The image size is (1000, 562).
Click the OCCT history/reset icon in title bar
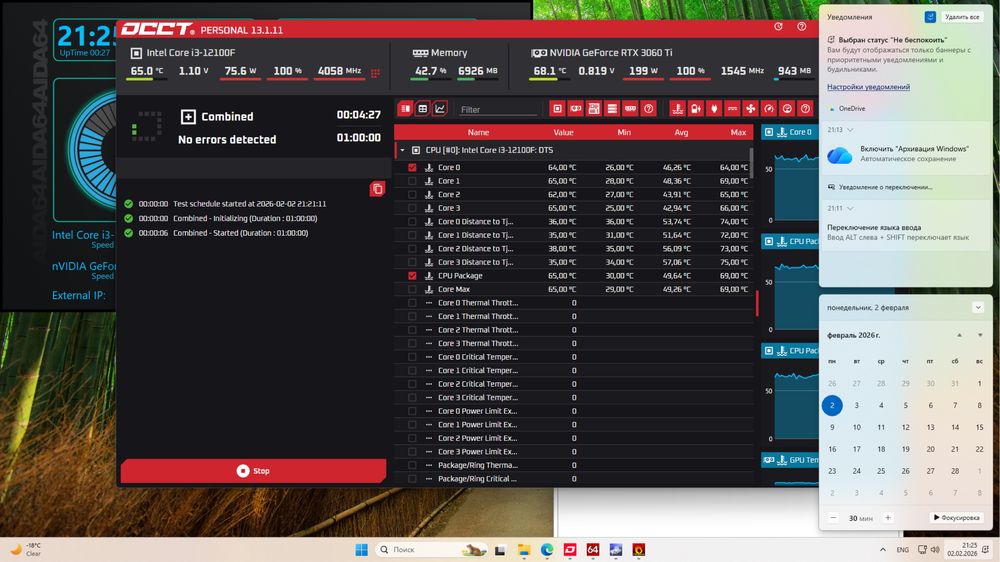(778, 27)
